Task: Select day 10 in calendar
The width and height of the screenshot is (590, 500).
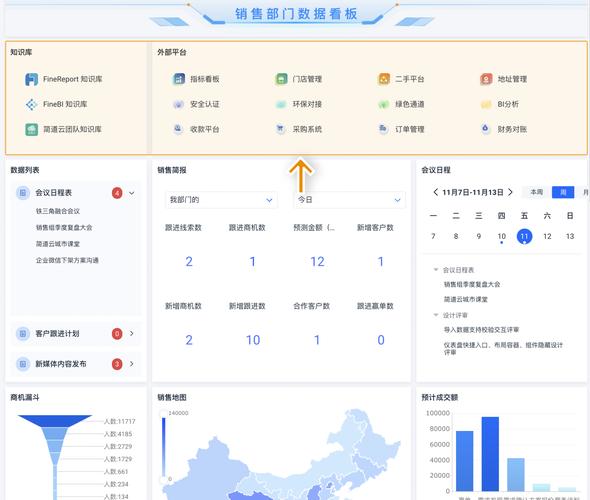Action: point(502,236)
